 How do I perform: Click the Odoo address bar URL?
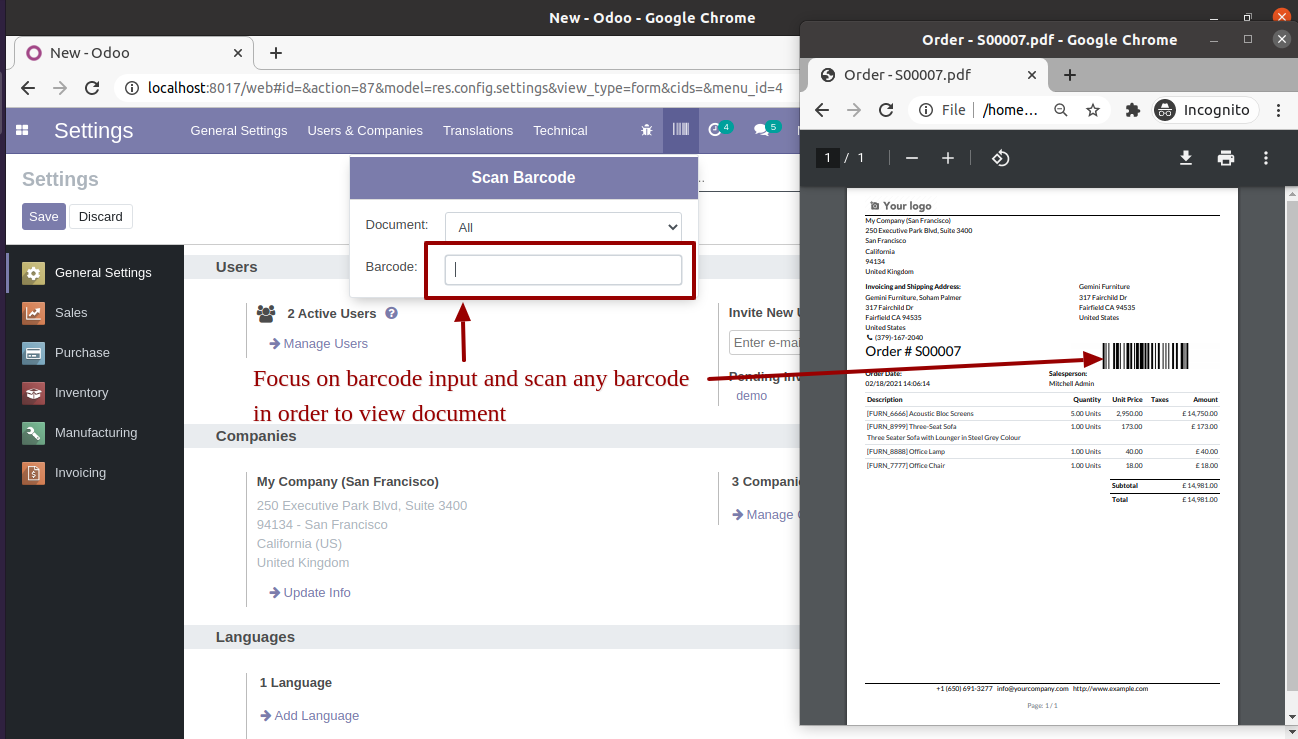pyautogui.click(x=465, y=88)
